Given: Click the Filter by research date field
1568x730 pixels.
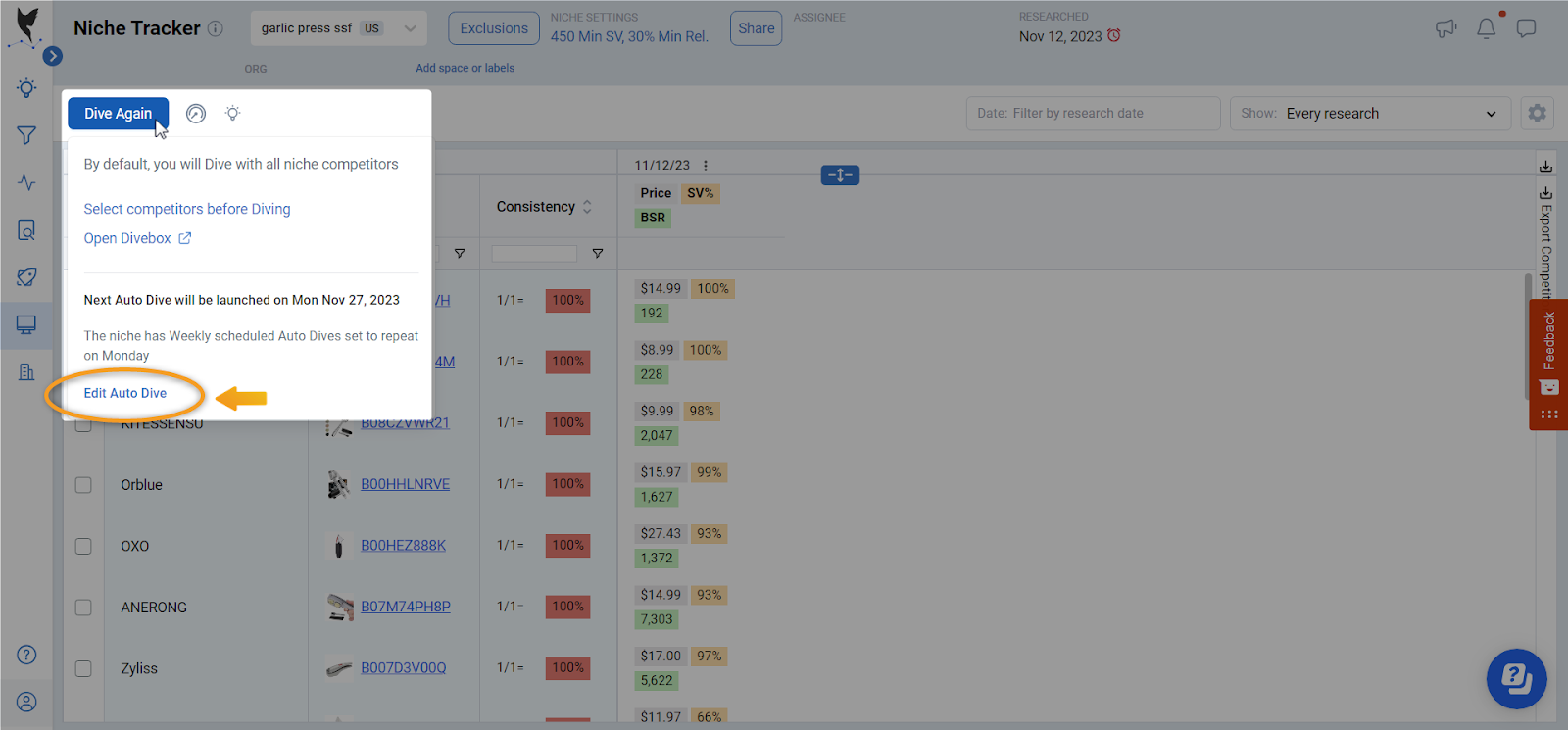Looking at the screenshot, I should click(x=1093, y=114).
